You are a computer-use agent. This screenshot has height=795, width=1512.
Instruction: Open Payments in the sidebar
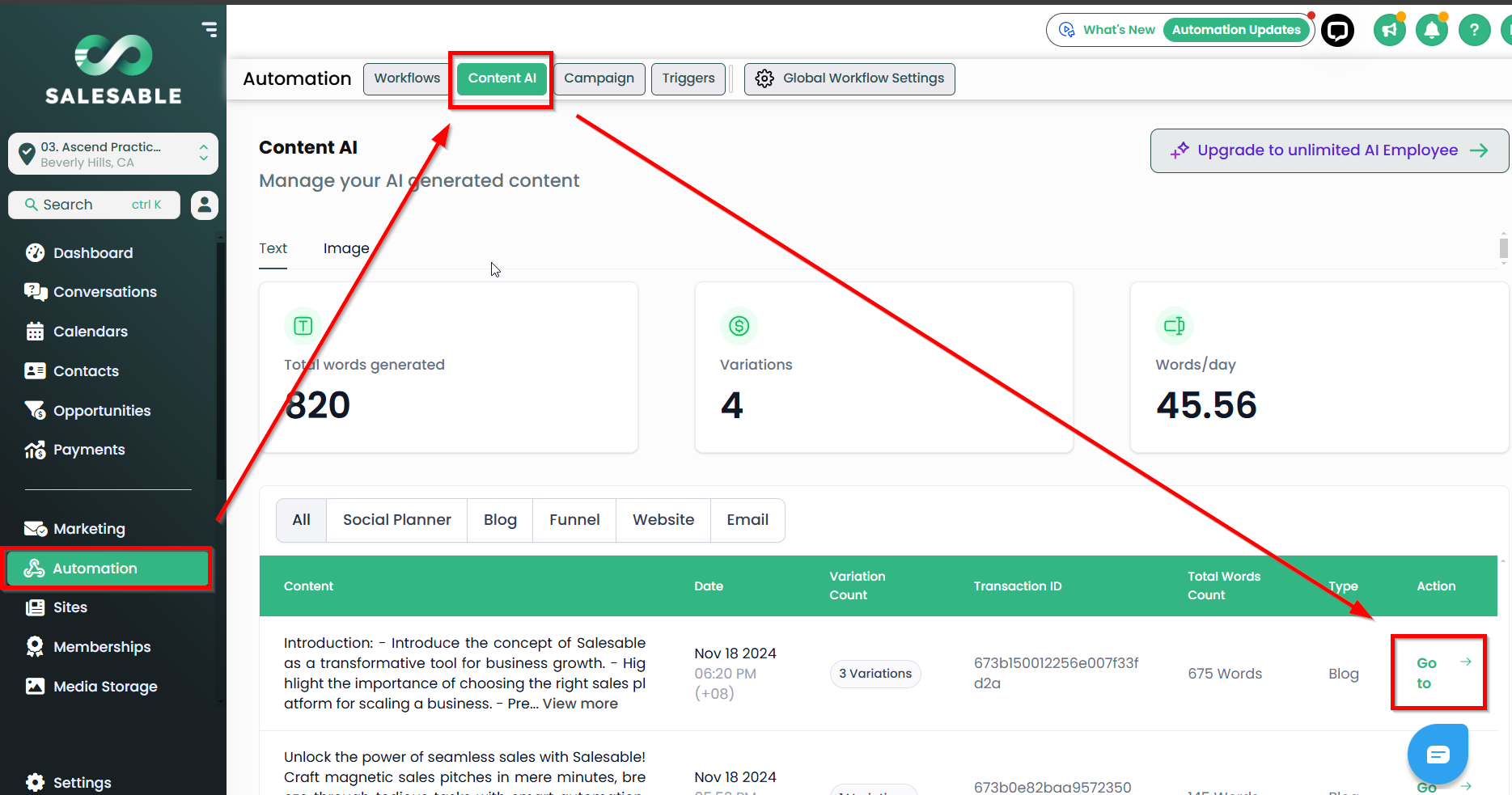(89, 450)
